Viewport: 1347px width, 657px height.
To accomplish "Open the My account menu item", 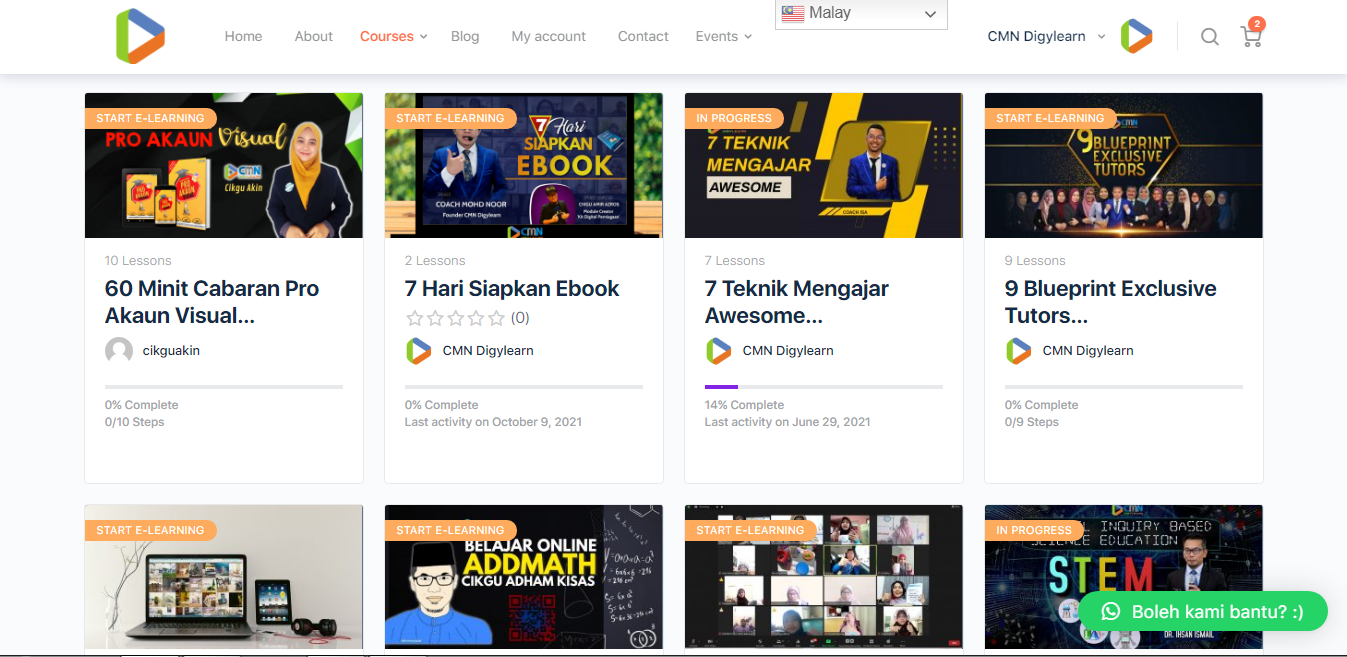I will tap(548, 36).
